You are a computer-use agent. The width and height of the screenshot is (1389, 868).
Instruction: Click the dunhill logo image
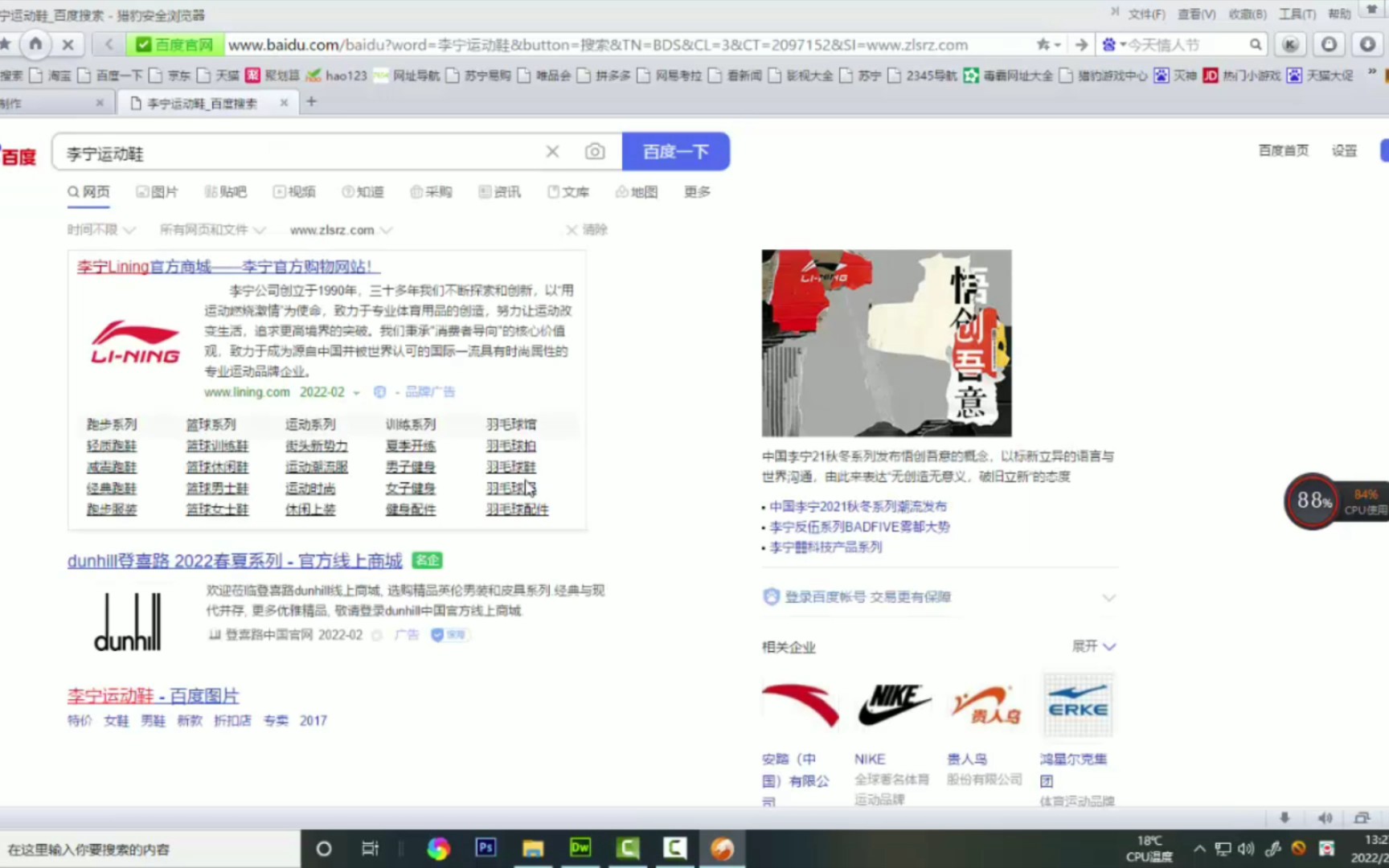tap(128, 621)
